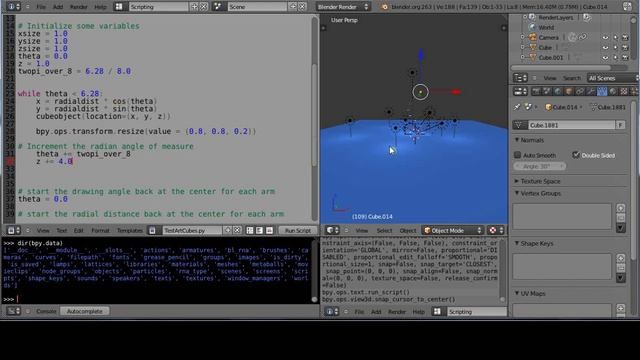The width and height of the screenshot is (640, 360).
Task: Open the Object menu in the 3D view
Action: pyautogui.click(x=407, y=230)
